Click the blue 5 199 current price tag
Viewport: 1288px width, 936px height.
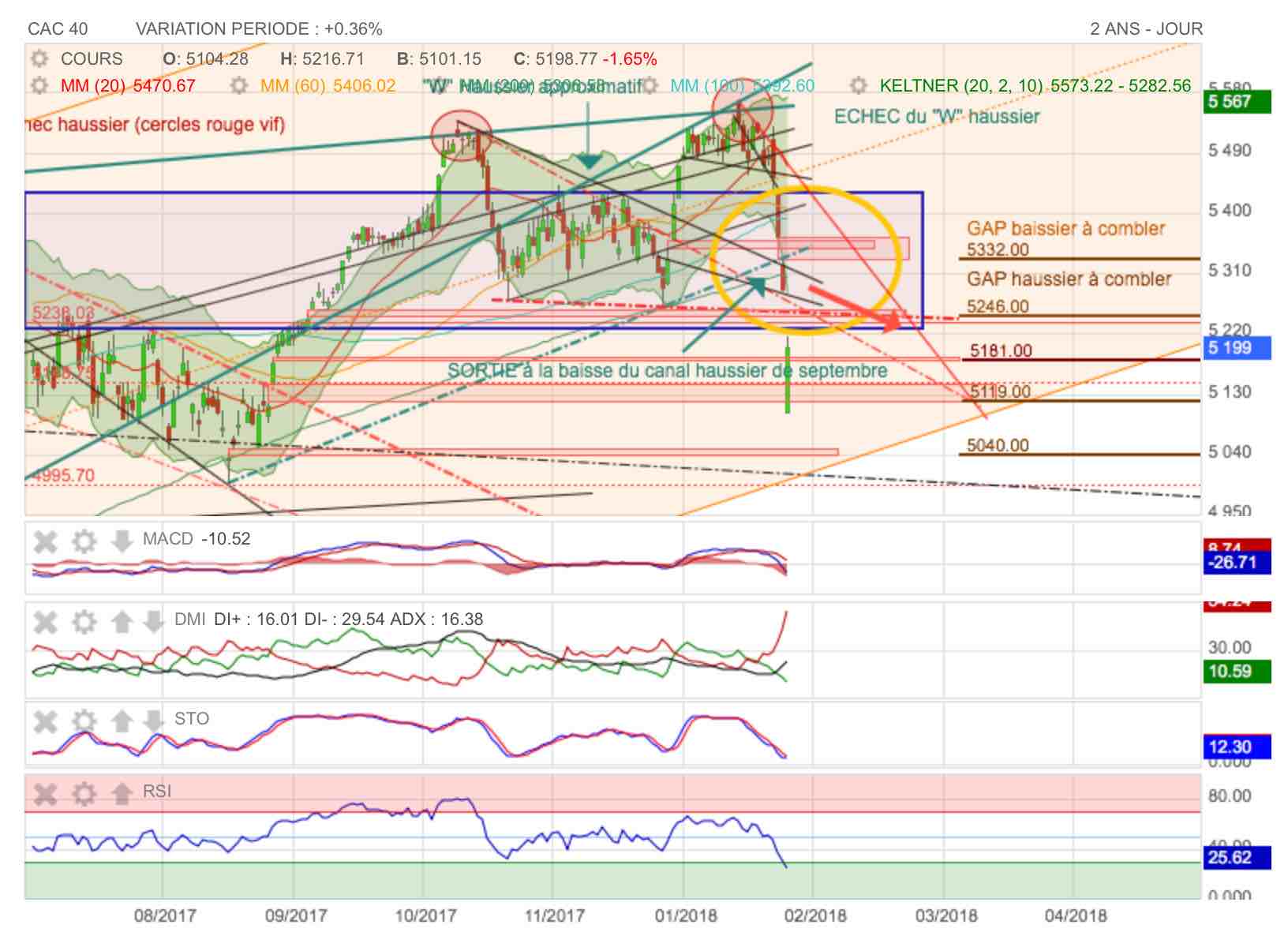pyautogui.click(x=1237, y=348)
